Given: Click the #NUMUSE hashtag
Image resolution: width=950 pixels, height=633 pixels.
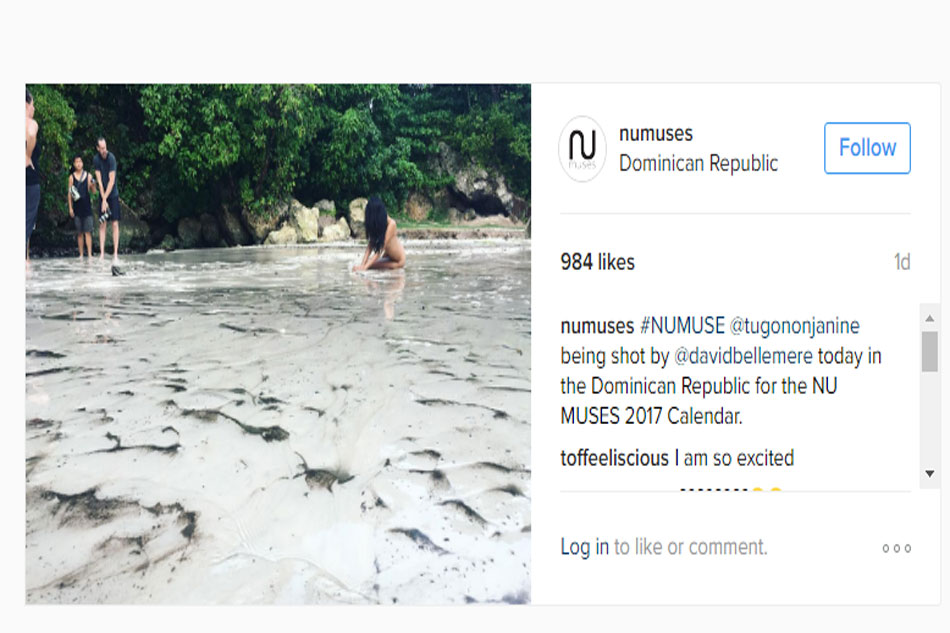Looking at the screenshot, I should (682, 326).
